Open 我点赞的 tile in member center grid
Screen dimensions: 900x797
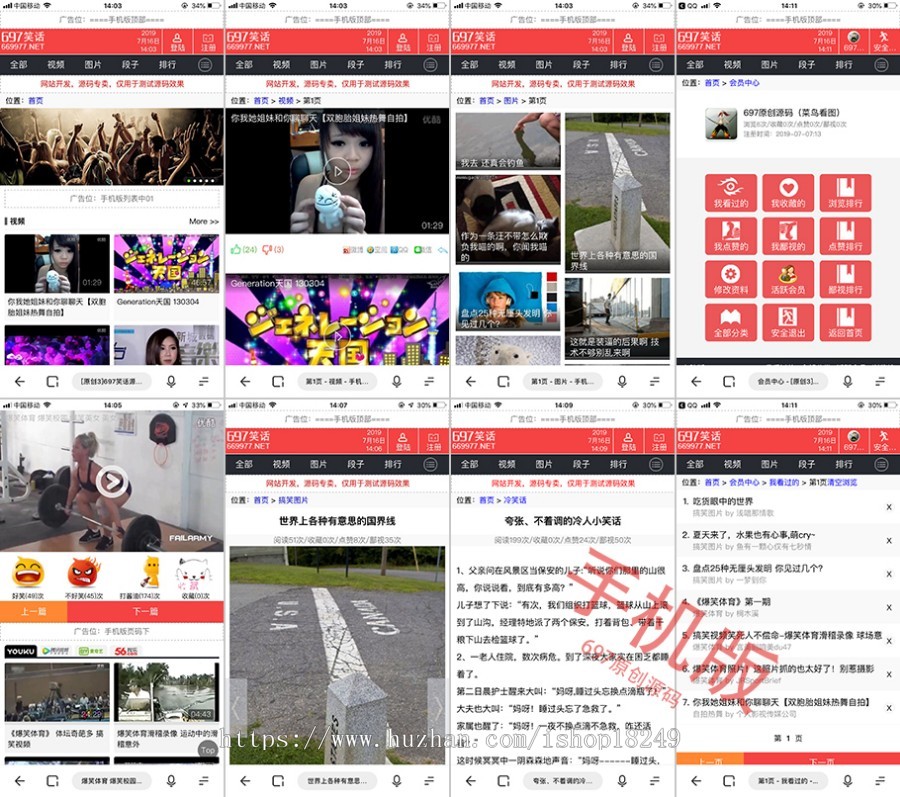click(731, 236)
